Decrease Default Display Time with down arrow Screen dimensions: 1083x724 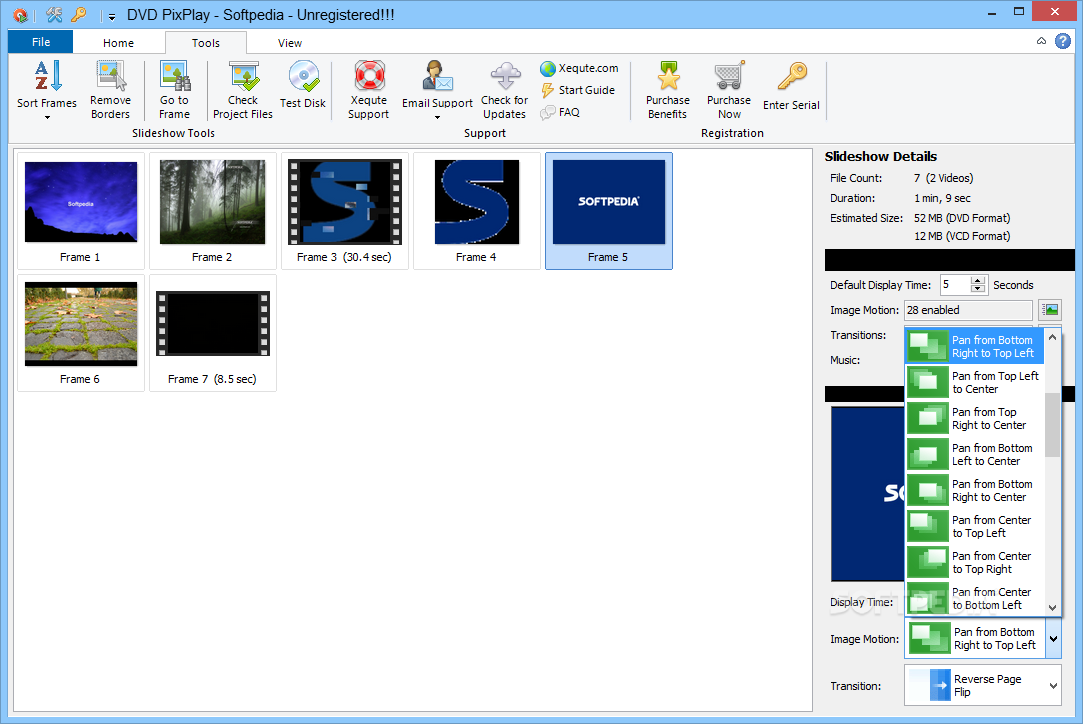tap(977, 289)
